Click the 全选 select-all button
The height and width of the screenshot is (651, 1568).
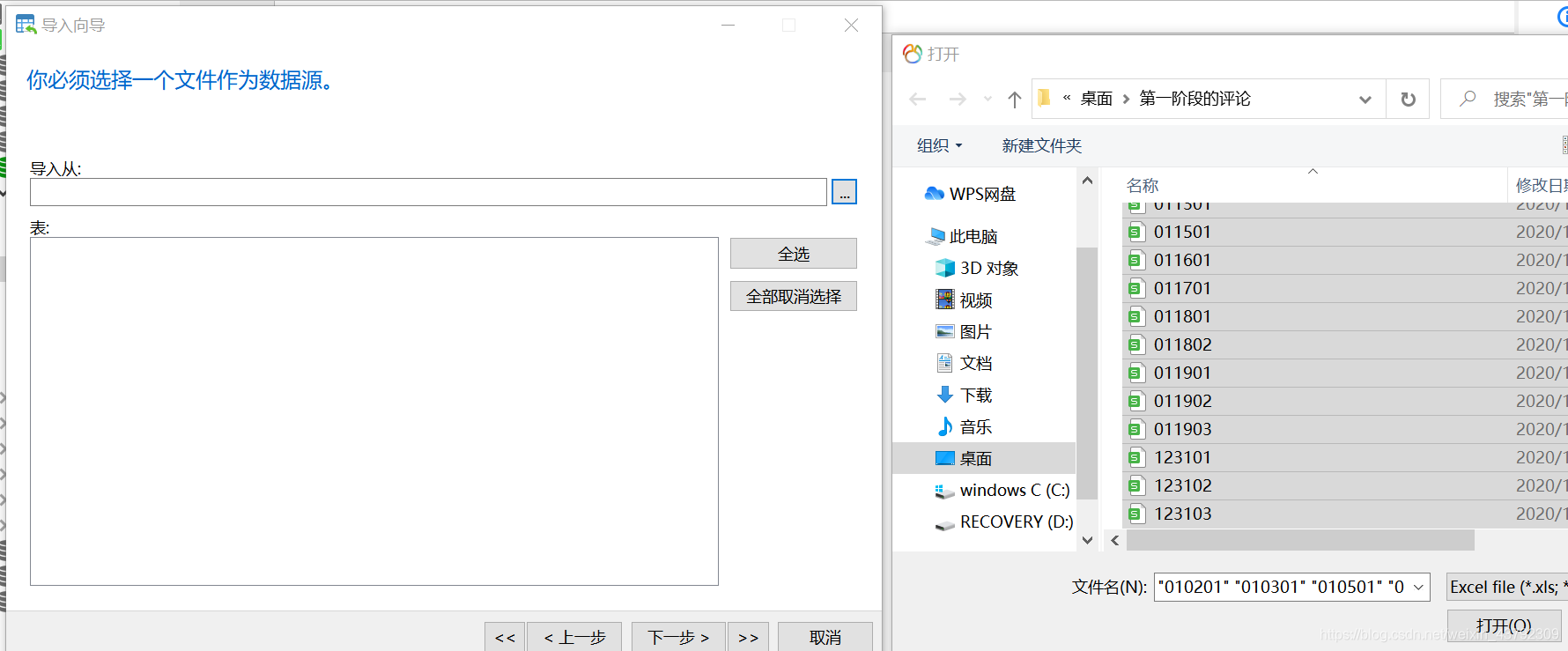(x=793, y=254)
